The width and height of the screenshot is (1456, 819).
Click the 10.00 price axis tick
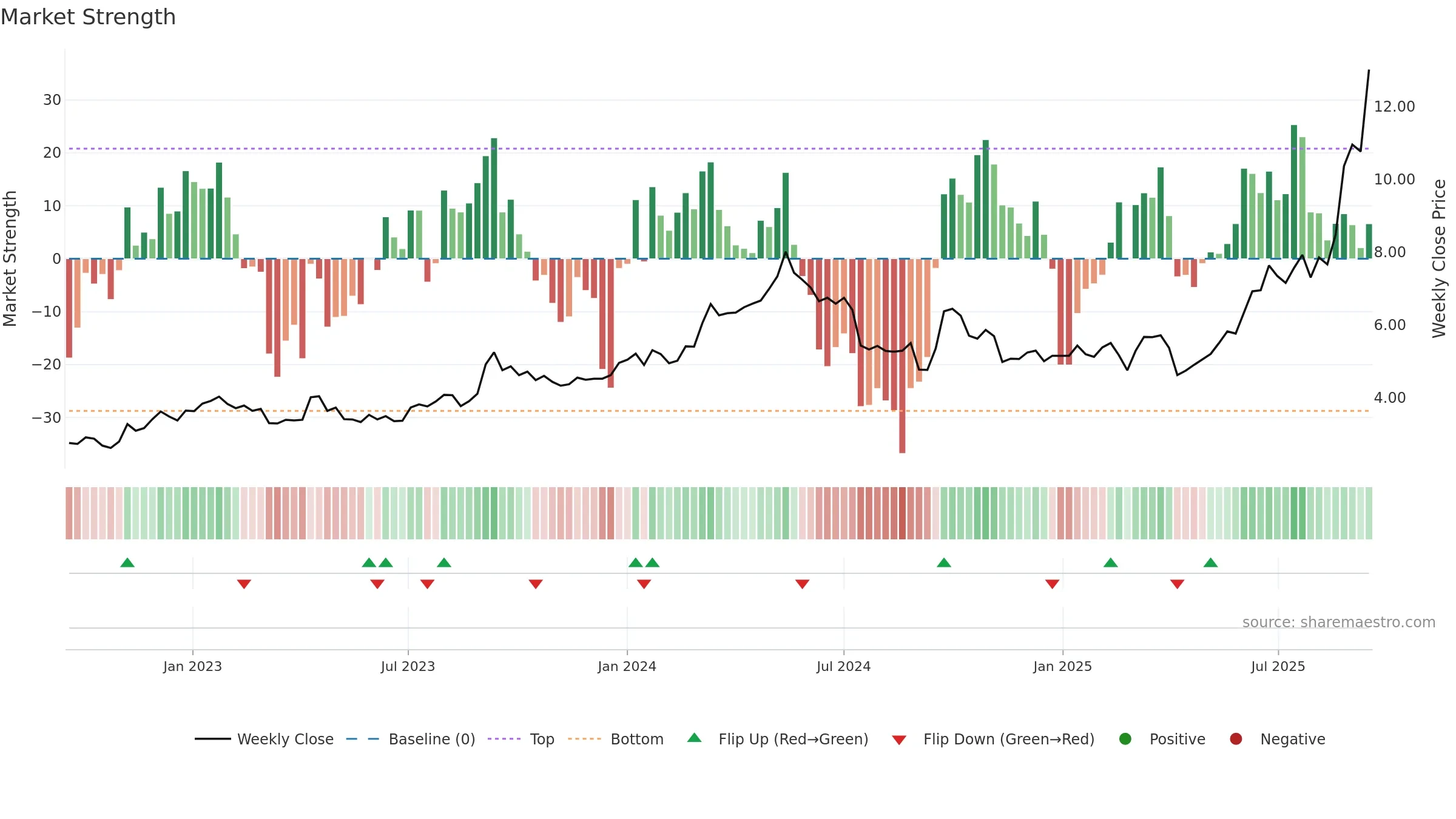1394,179
